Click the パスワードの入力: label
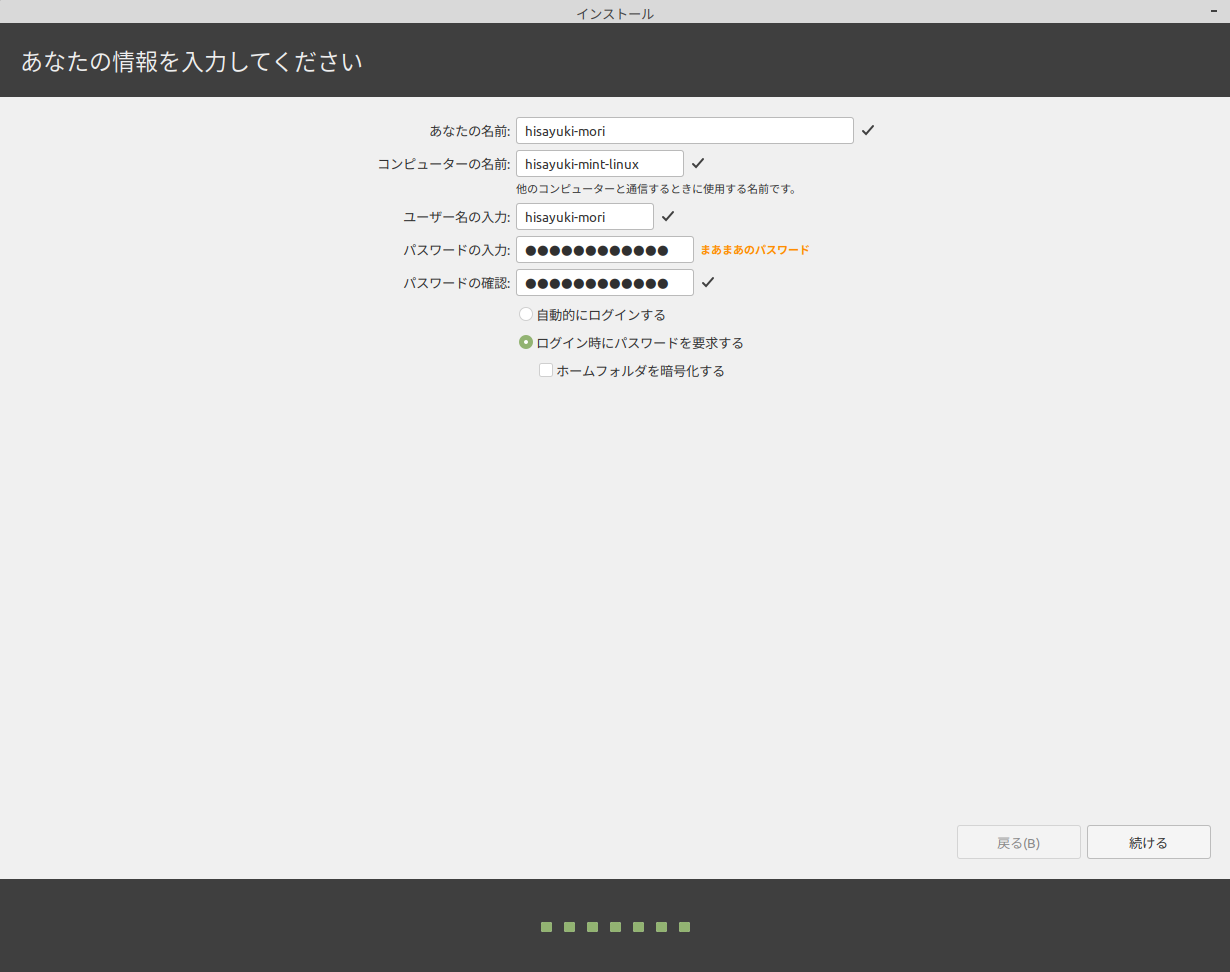This screenshot has width=1230, height=972. click(x=457, y=250)
